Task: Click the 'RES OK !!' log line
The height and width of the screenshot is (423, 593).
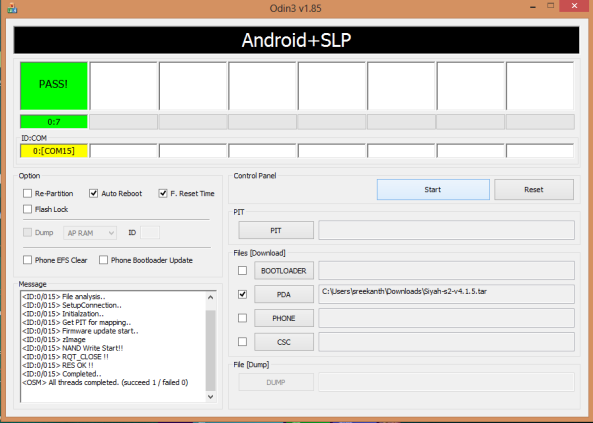Action: (57, 365)
